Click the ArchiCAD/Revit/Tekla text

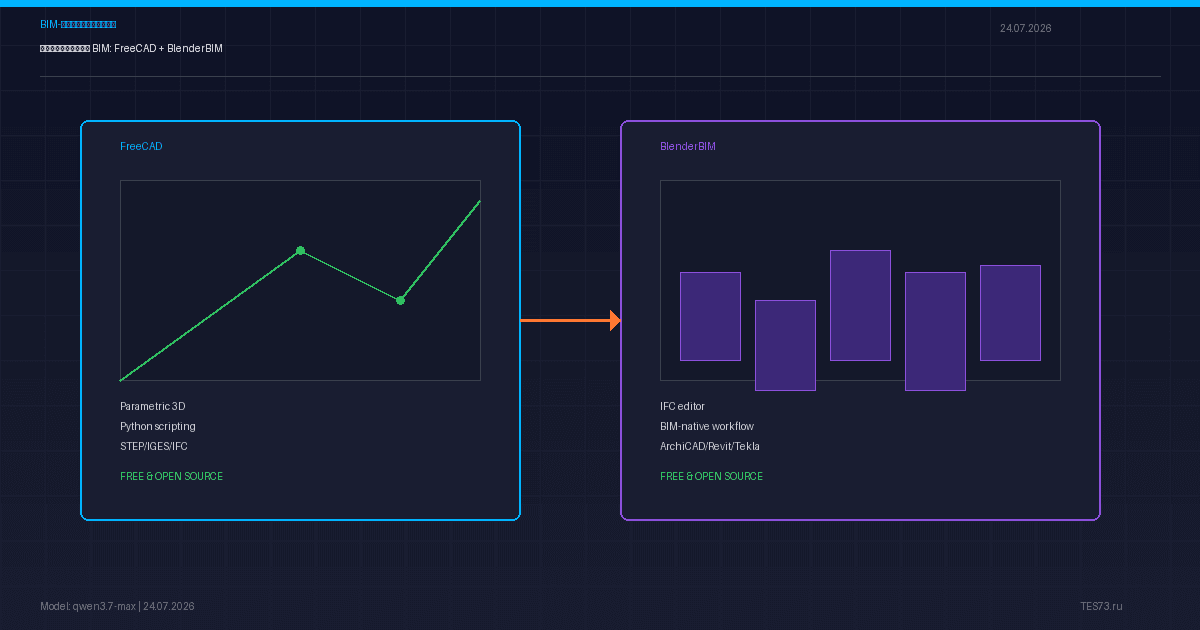coord(710,446)
